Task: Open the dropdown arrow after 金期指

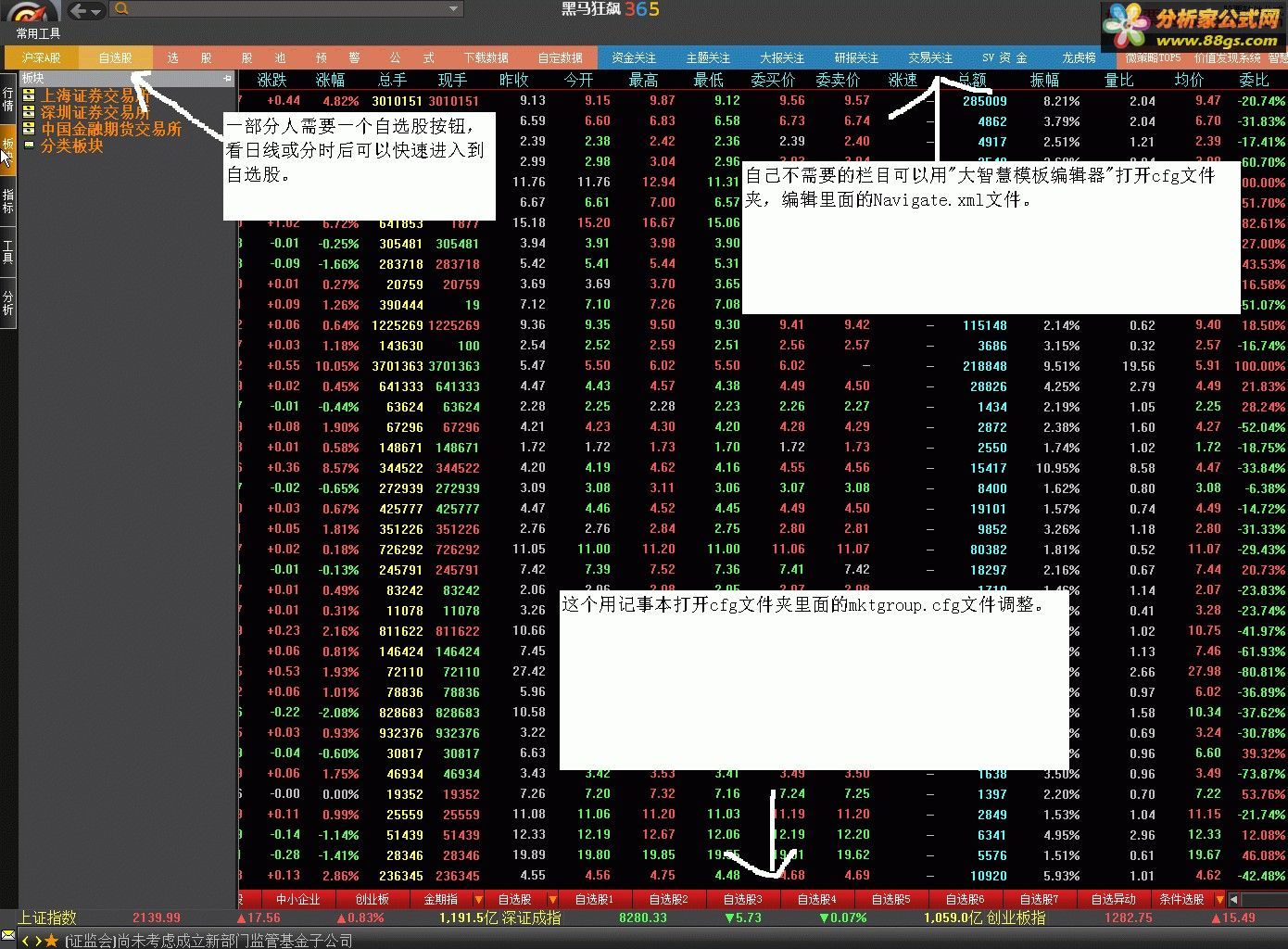Action: pos(479,899)
